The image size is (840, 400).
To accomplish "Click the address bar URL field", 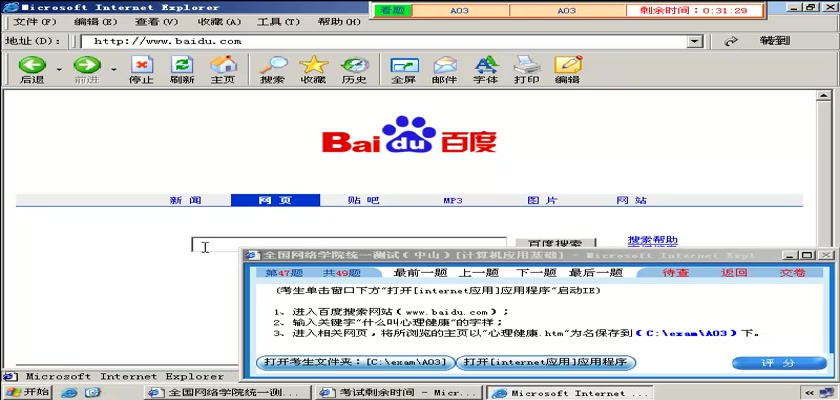I will coord(384,41).
